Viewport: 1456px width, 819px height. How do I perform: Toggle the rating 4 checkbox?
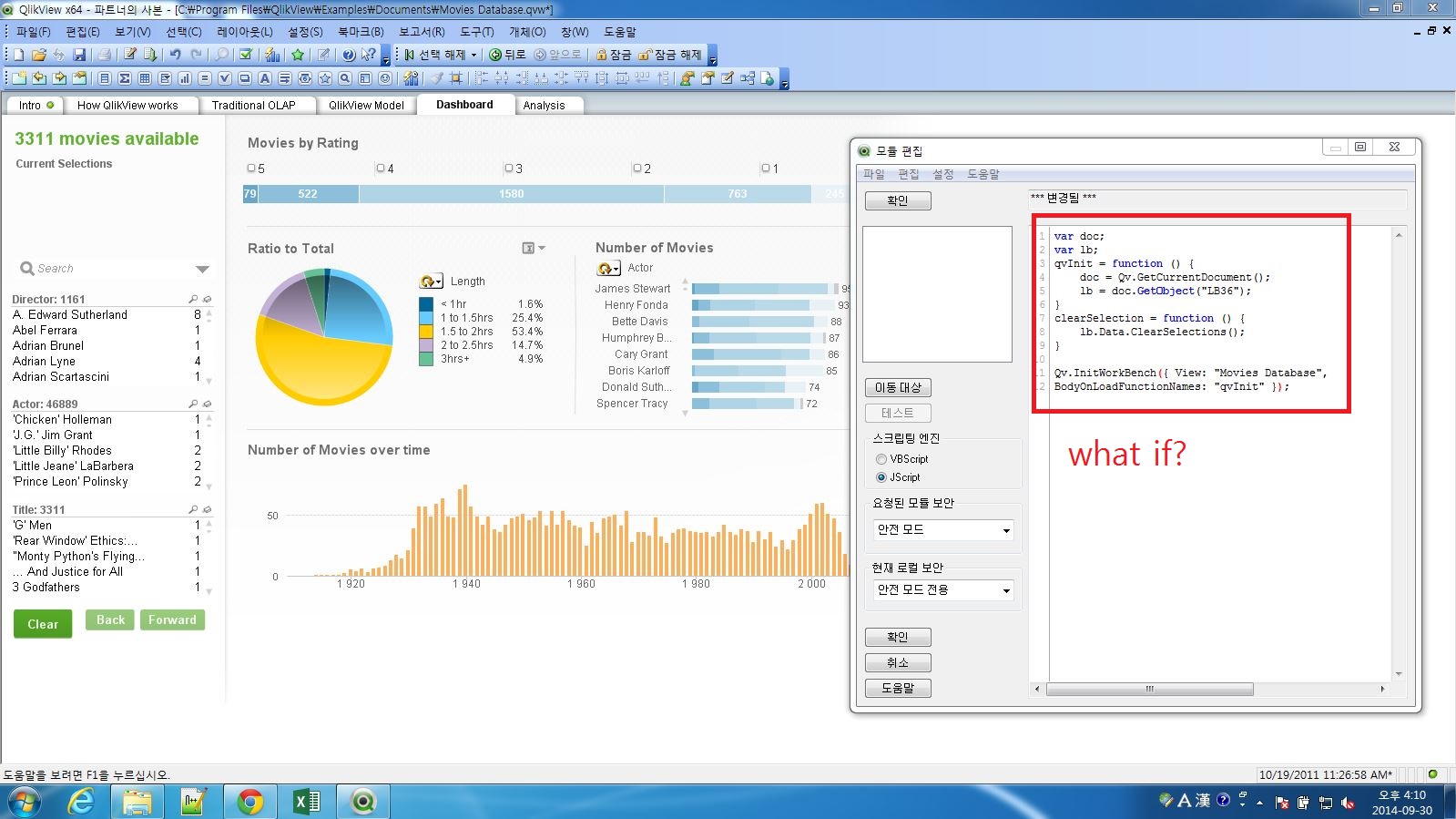[x=381, y=169]
